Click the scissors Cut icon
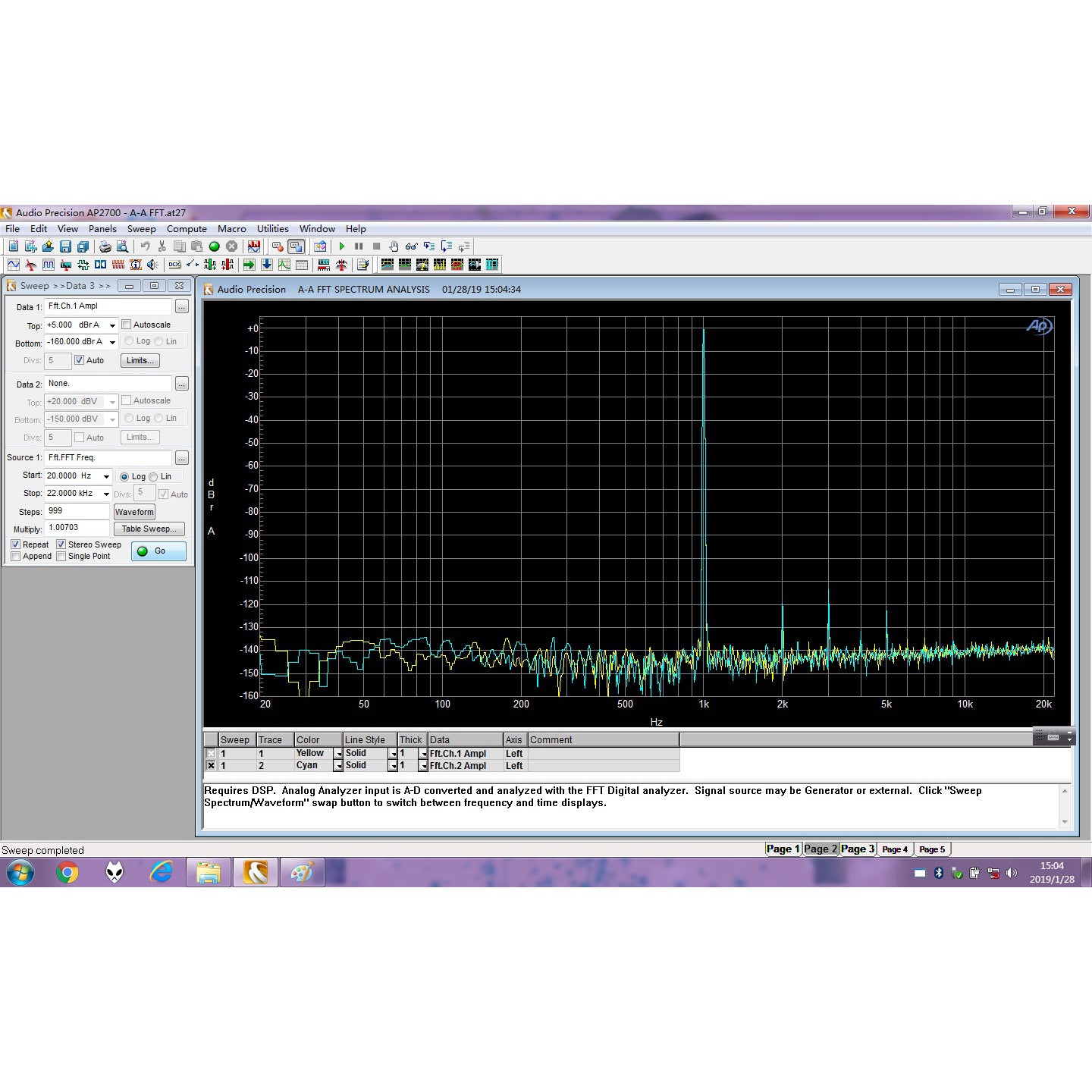The image size is (1092, 1092). pos(162,246)
